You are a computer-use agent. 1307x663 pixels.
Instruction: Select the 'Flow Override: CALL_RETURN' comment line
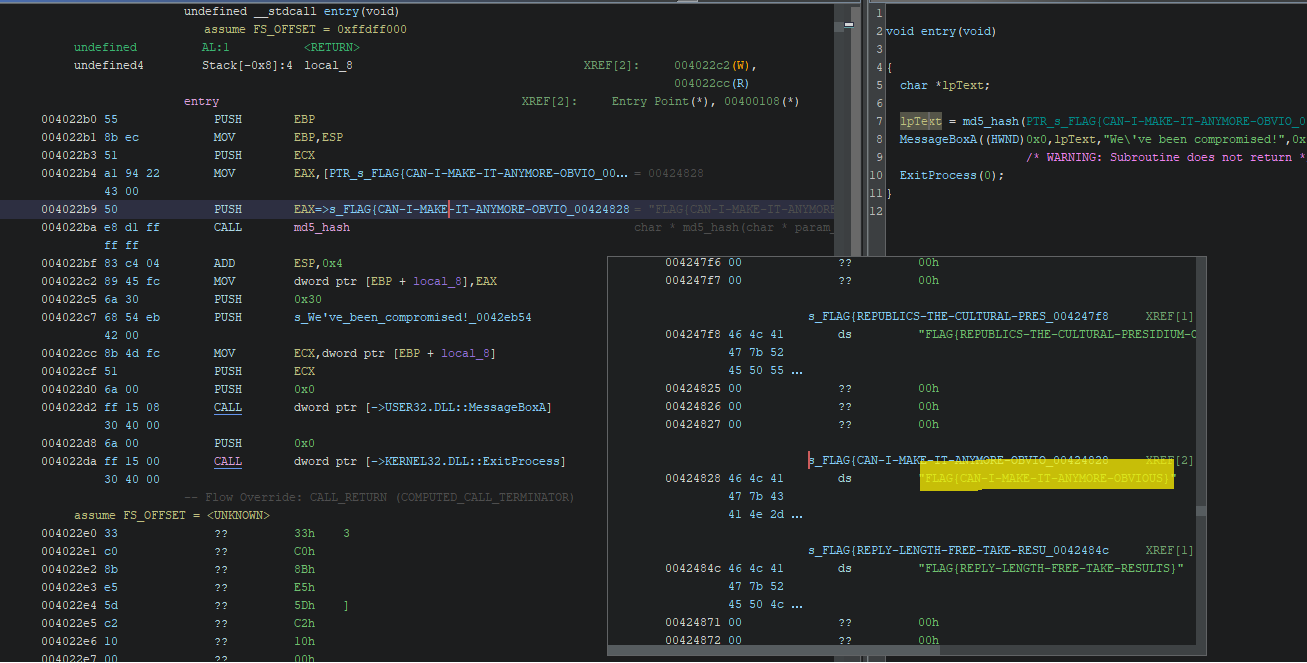pos(379,497)
